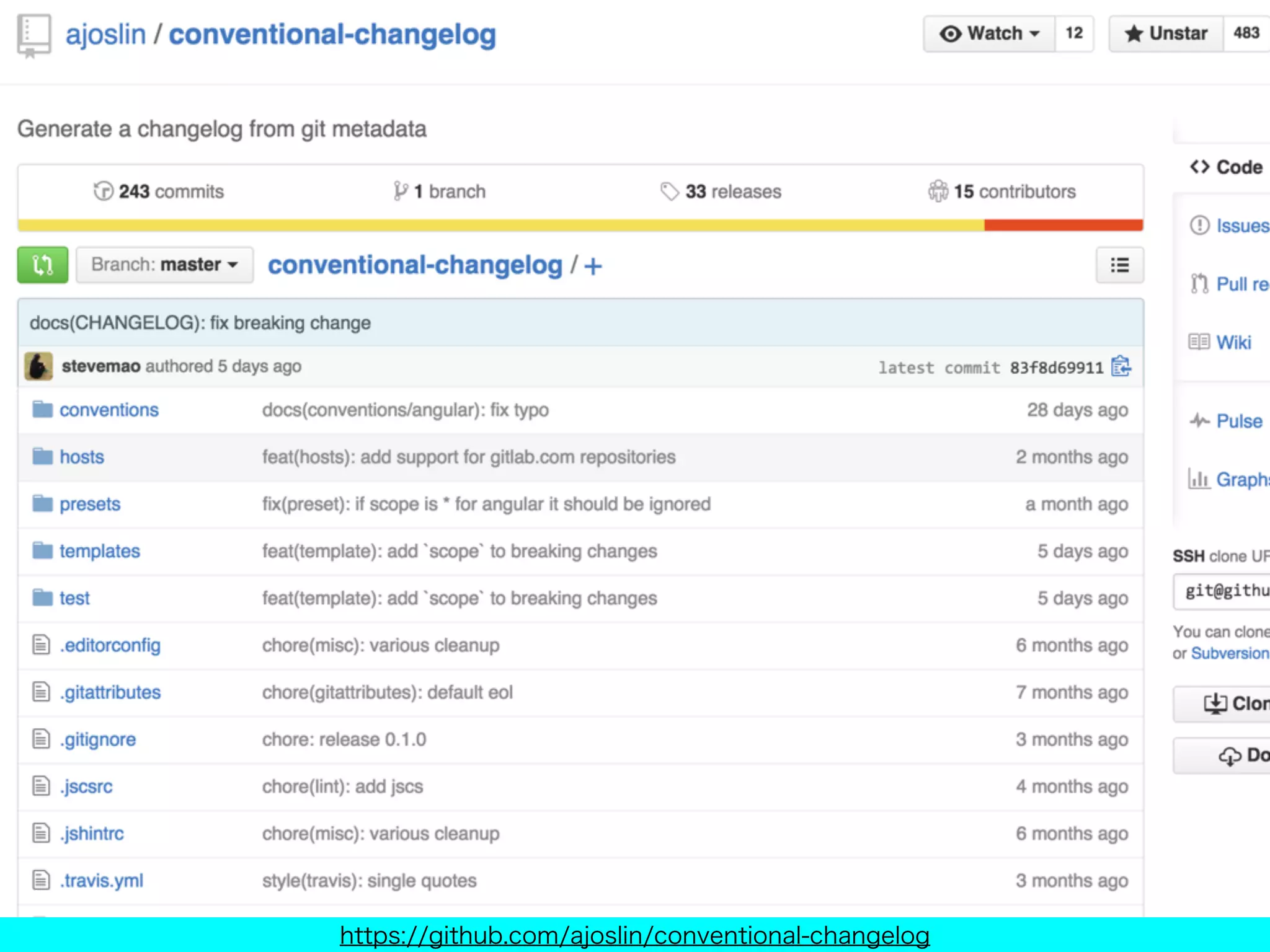Viewport: 1270px width, 952px height.
Task: Open the 33 releases page
Action: (721, 192)
